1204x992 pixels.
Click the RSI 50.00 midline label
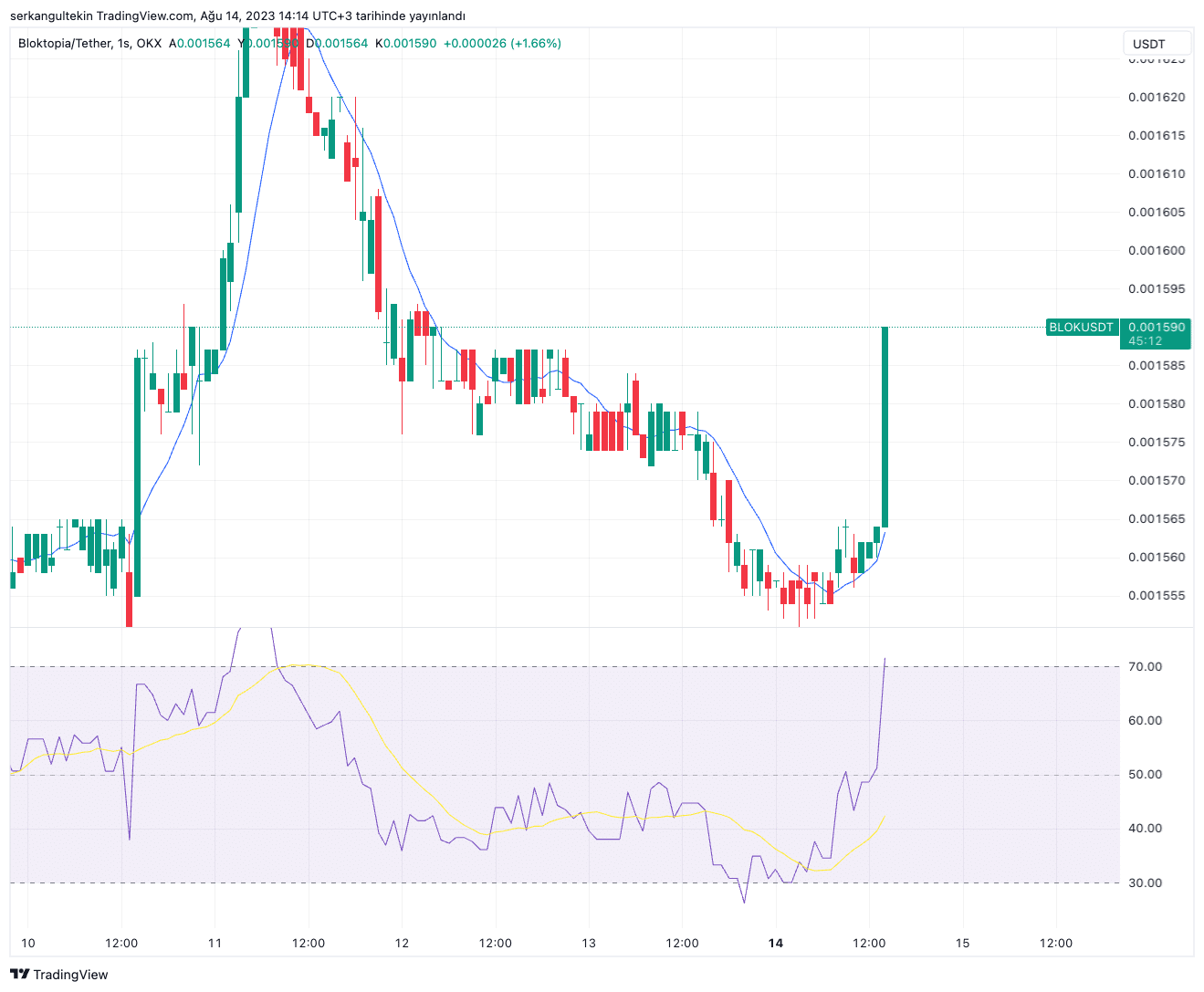coord(1145,775)
